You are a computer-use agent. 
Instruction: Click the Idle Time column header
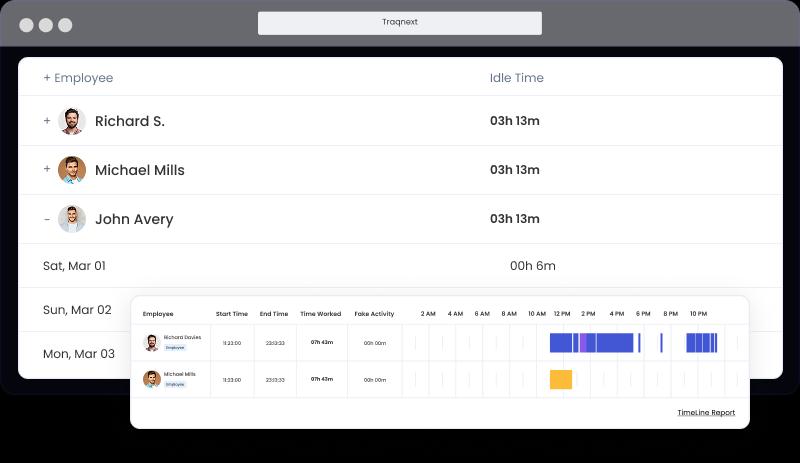(516, 78)
